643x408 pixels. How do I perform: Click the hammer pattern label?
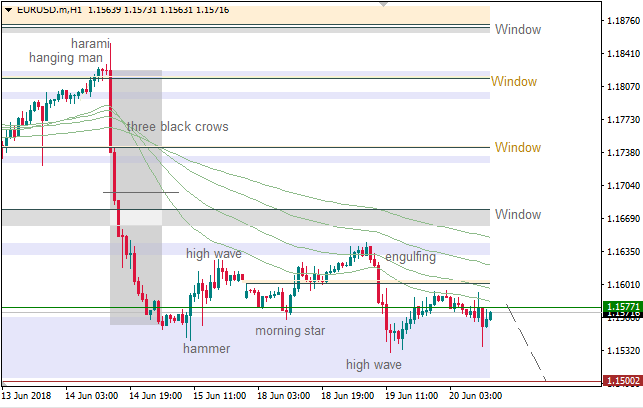[206, 349]
